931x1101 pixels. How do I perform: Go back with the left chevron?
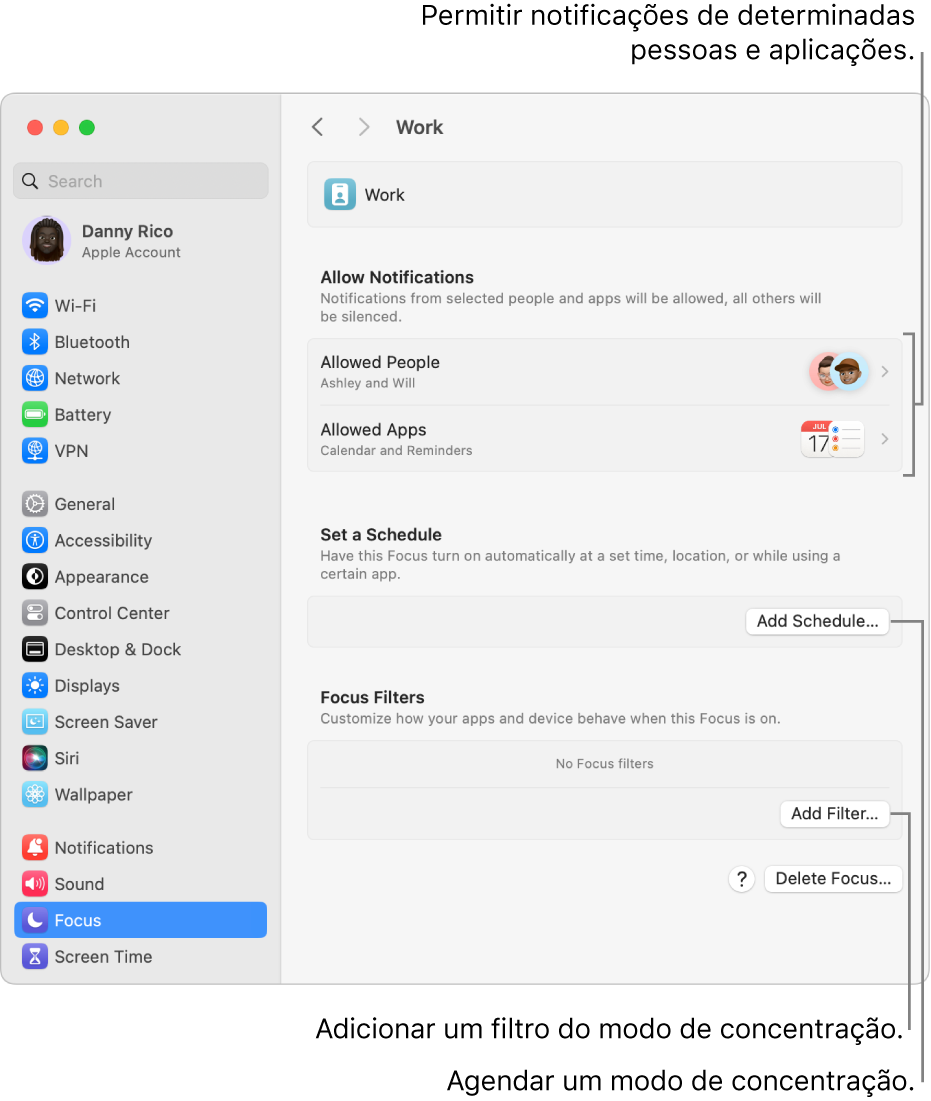click(x=317, y=127)
